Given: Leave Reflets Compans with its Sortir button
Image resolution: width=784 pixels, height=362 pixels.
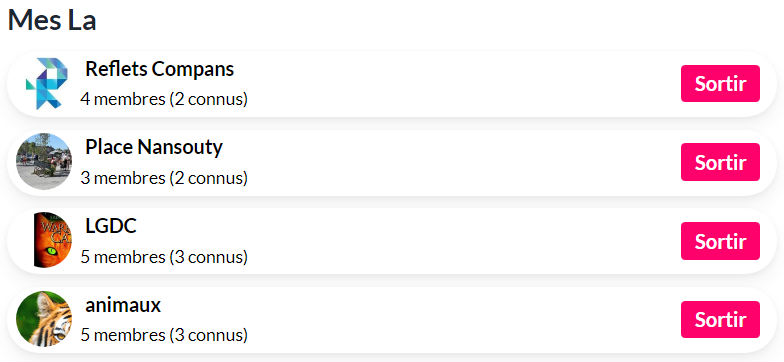Looking at the screenshot, I should click(720, 84).
